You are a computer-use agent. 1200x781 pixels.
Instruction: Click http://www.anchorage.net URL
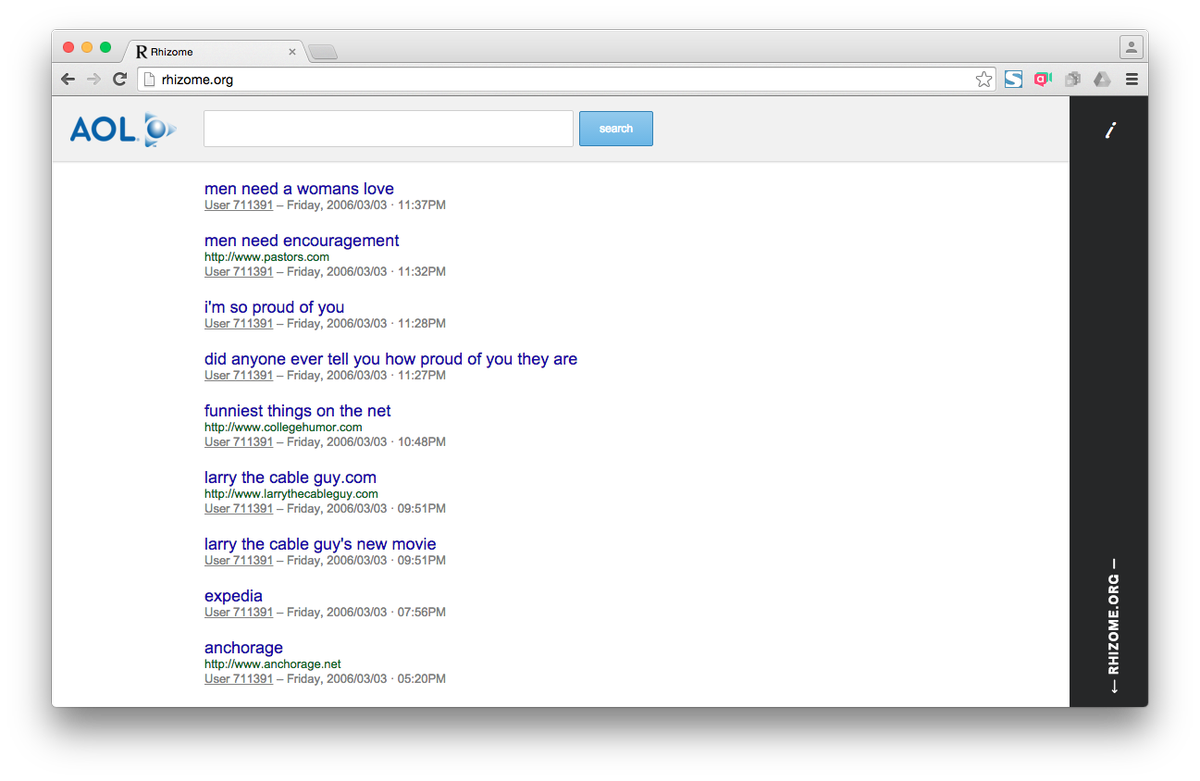coord(273,664)
